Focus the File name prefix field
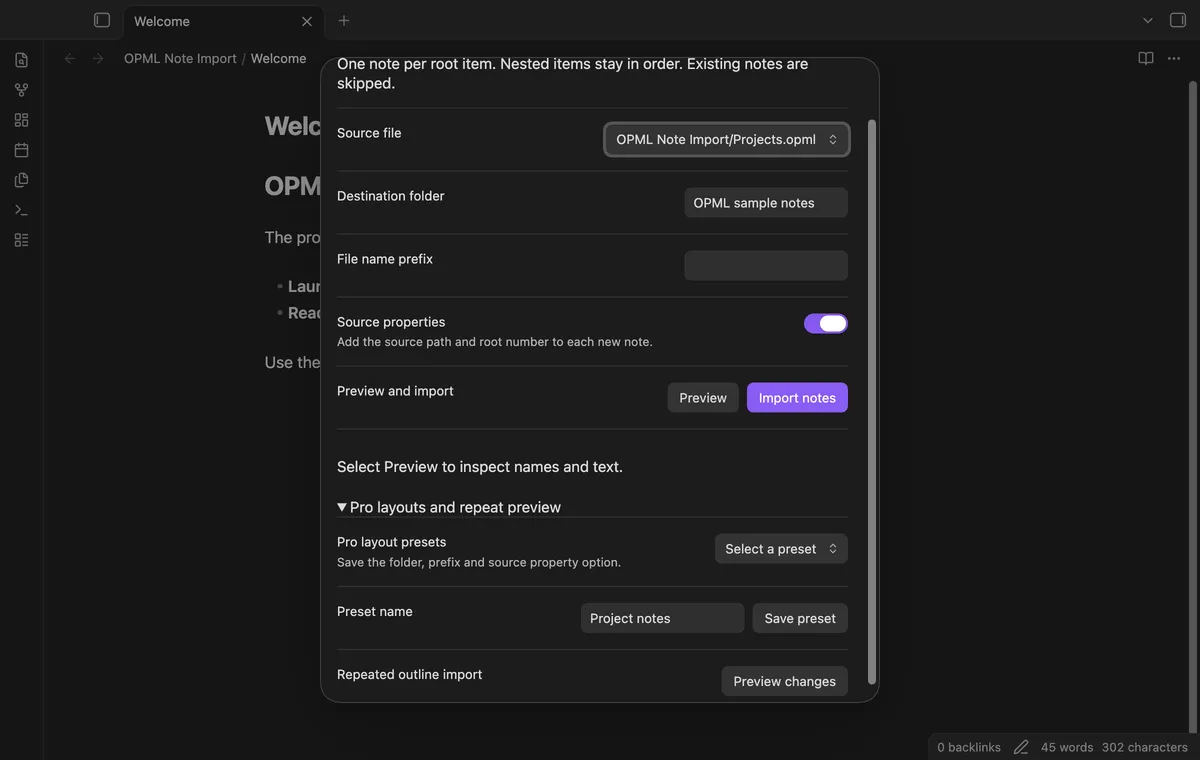 [766, 266]
